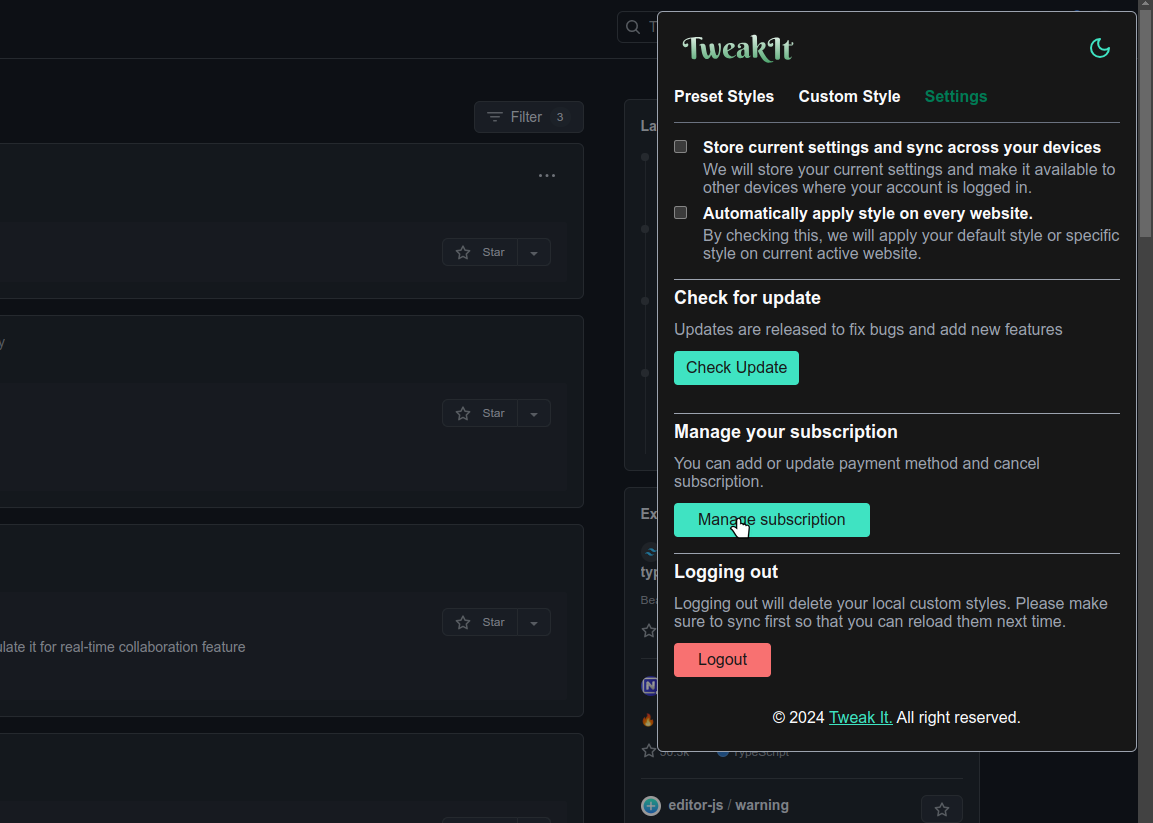The image size is (1153, 823).
Task: Click the search magnifier icon at the top
Action: click(633, 27)
